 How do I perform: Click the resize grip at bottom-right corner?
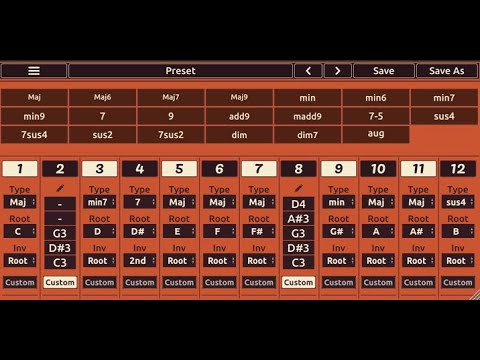475,295
